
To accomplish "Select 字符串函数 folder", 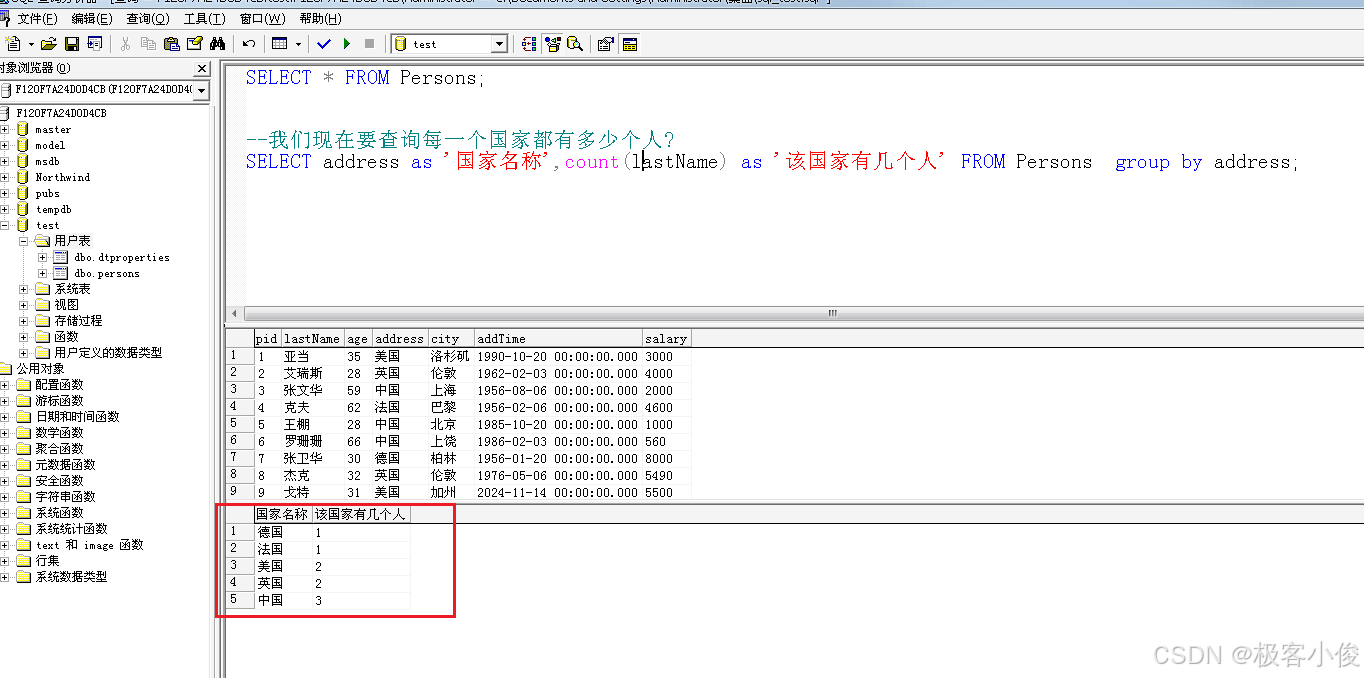I will 66,497.
